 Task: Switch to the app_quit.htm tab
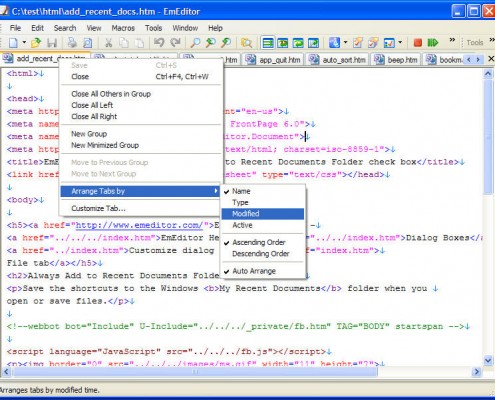coord(273,60)
